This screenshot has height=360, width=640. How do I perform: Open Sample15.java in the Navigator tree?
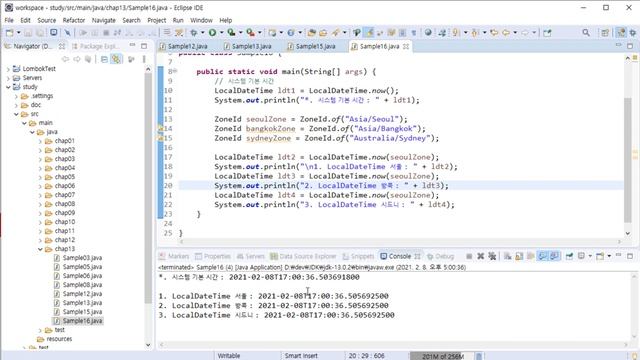click(78, 312)
